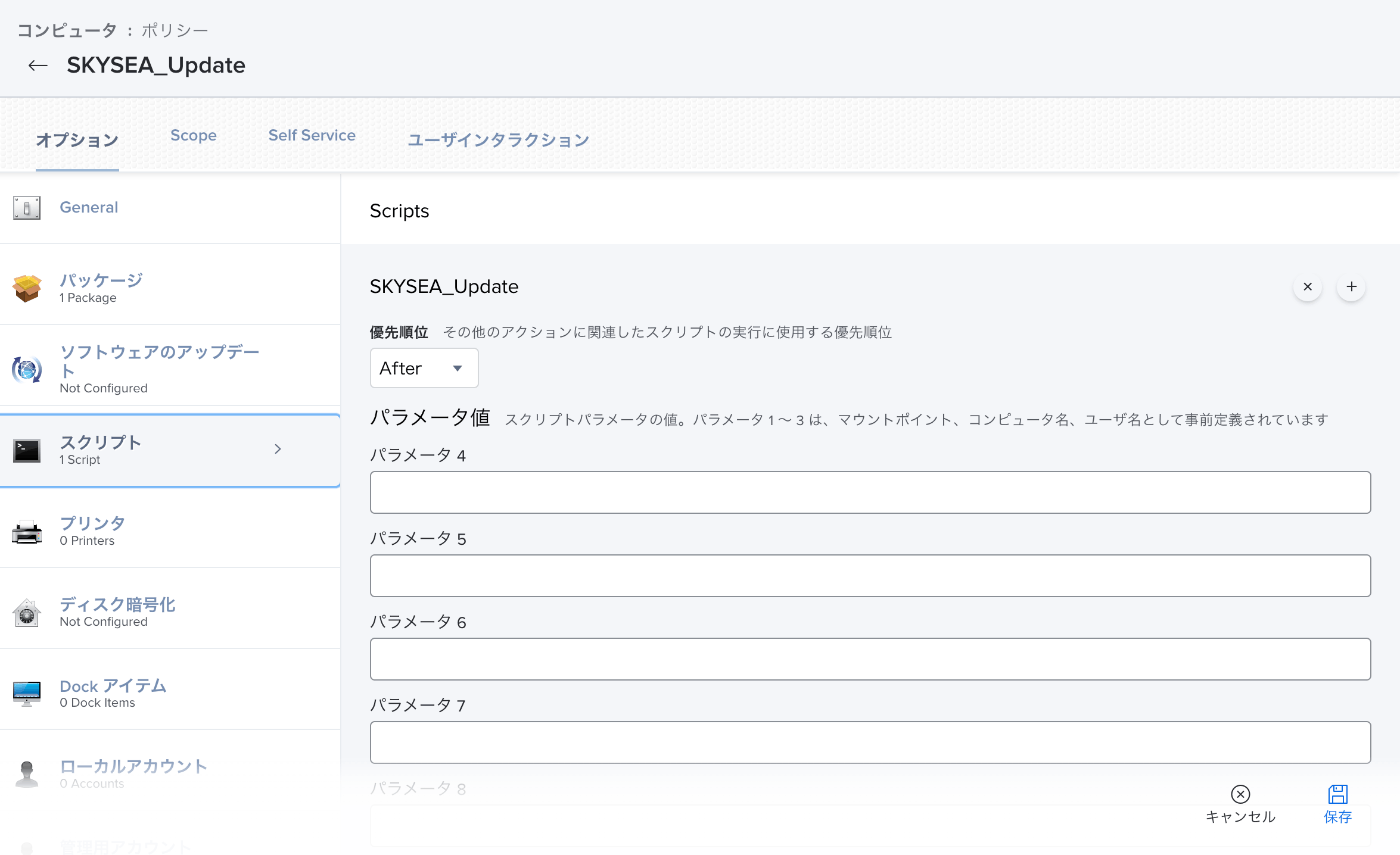Open the 優先順位 After dropdown

424,368
